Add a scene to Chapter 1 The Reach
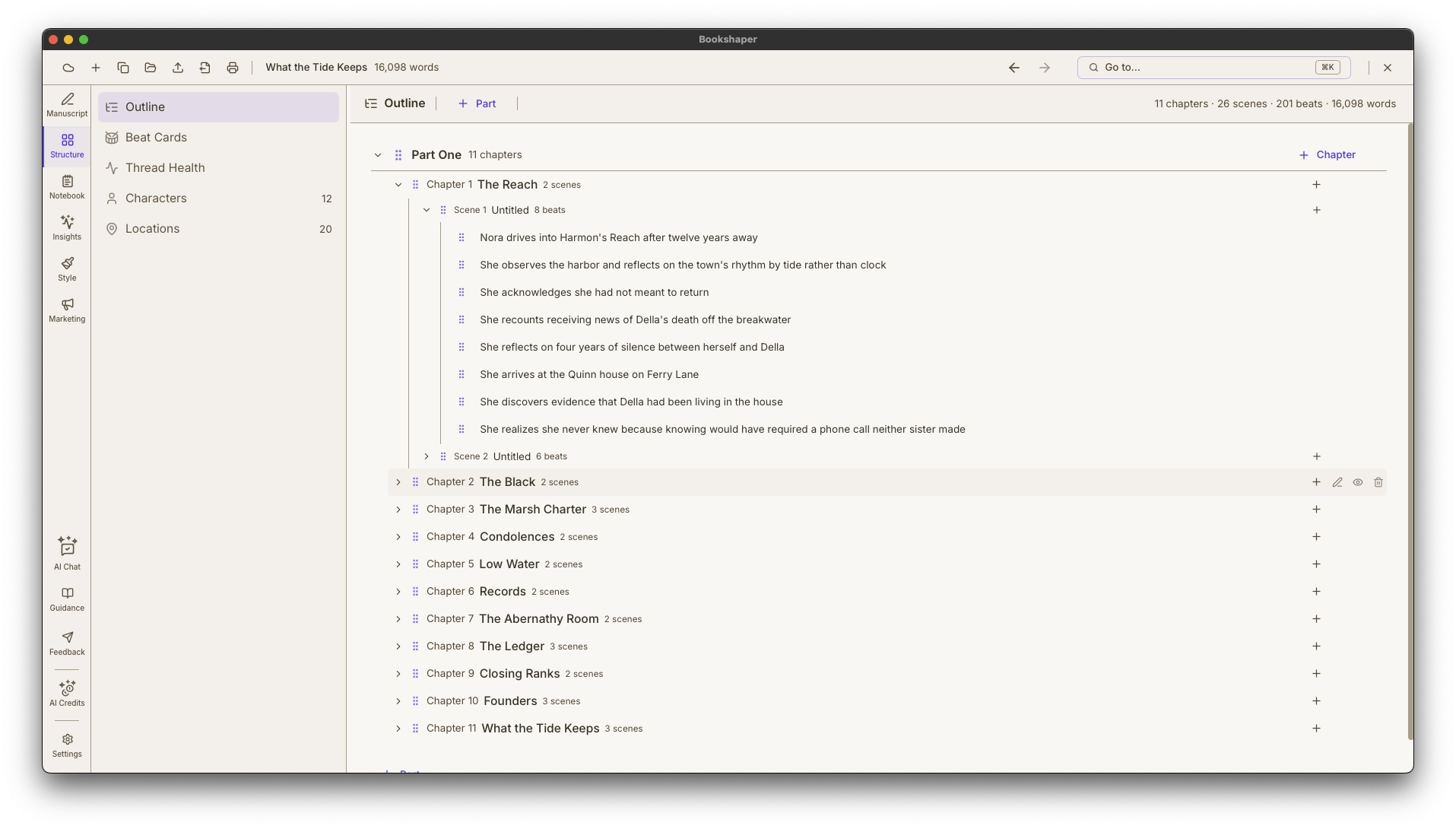 pos(1317,185)
